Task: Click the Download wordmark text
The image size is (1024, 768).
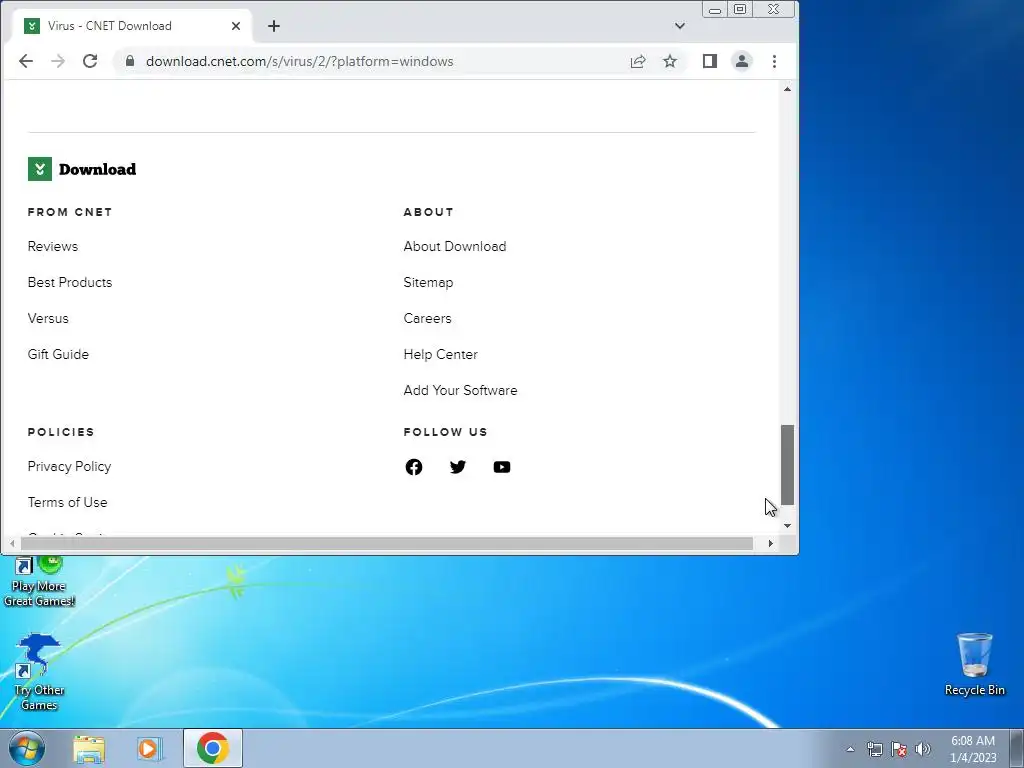Action: tap(97, 169)
